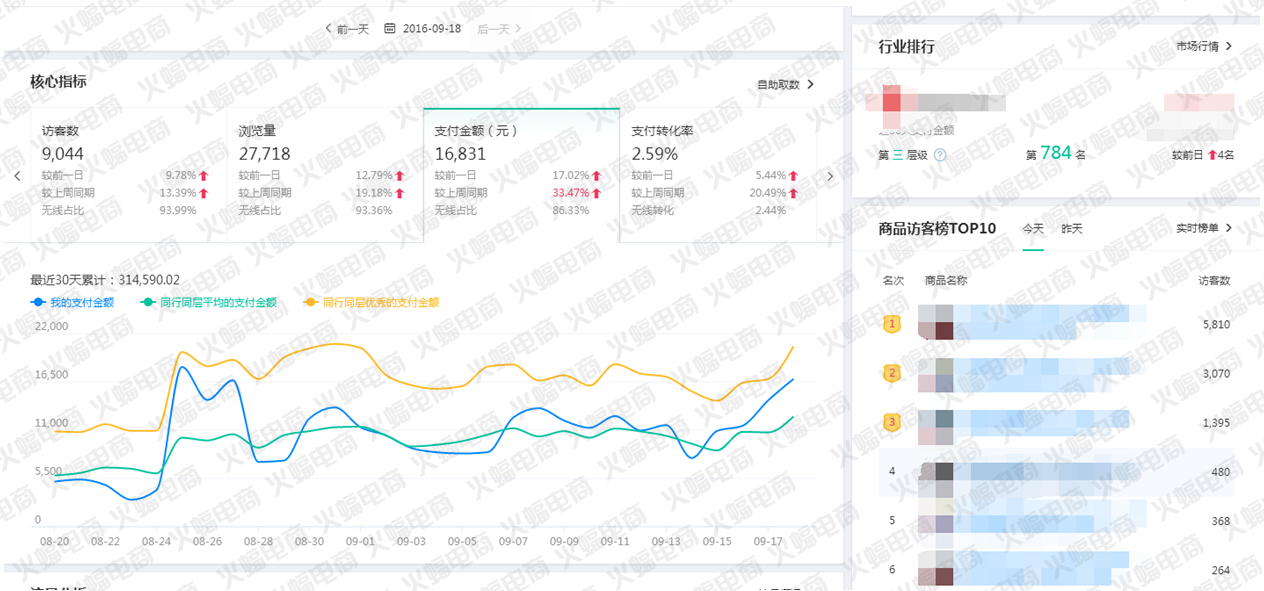Click the help icon next to 第三层级

pos(940,155)
